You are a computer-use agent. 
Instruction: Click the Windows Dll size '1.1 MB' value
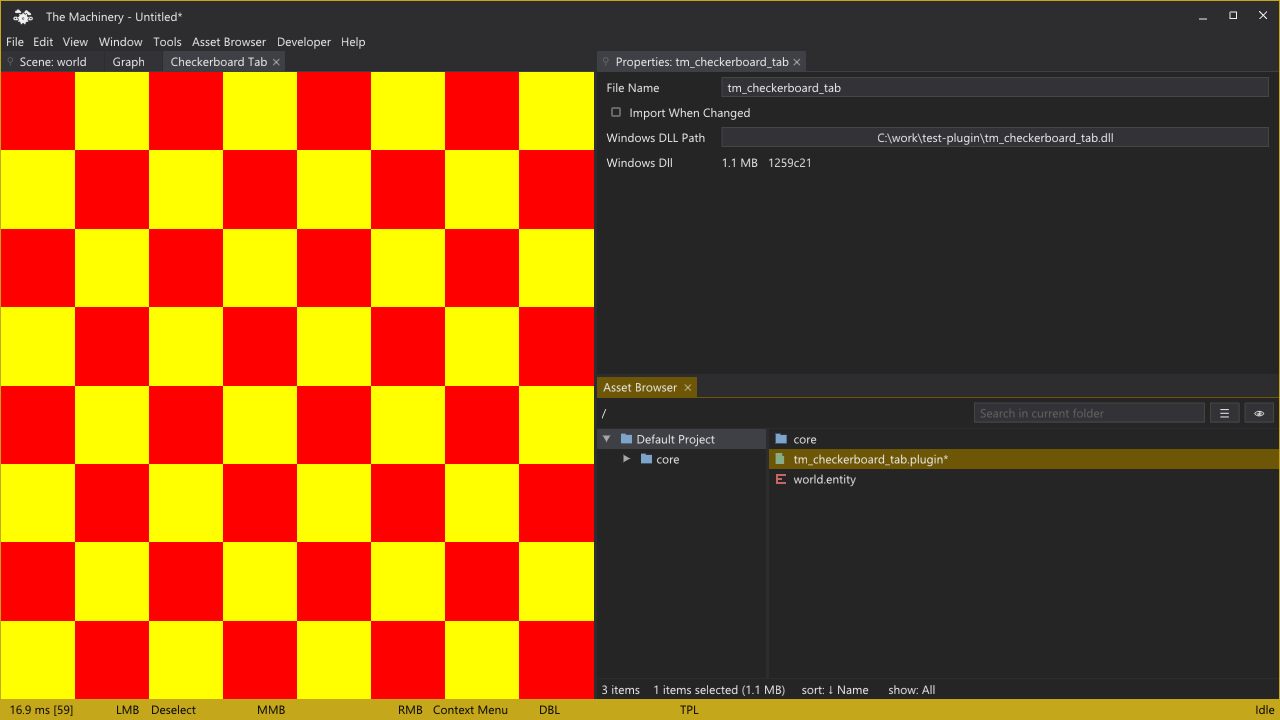click(740, 163)
